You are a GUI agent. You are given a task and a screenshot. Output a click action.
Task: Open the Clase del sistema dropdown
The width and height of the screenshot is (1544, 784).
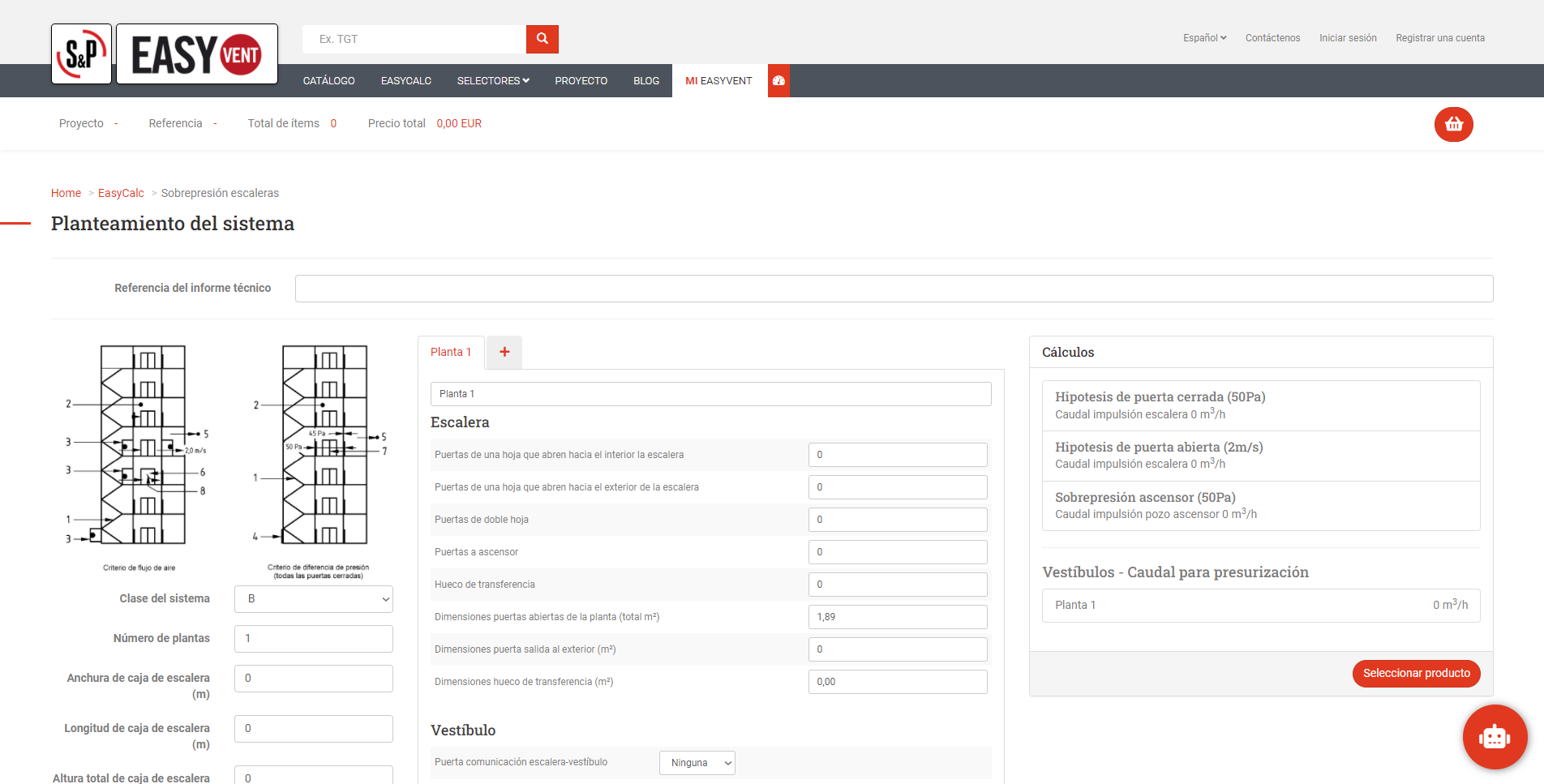(313, 599)
